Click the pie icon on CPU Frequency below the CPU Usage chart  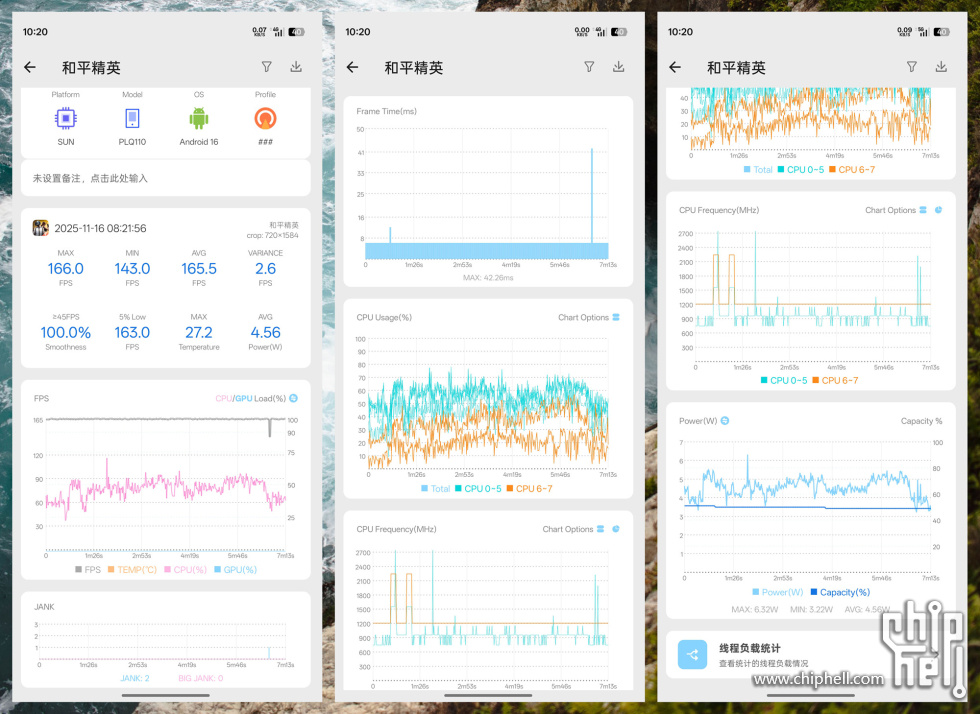[617, 529]
